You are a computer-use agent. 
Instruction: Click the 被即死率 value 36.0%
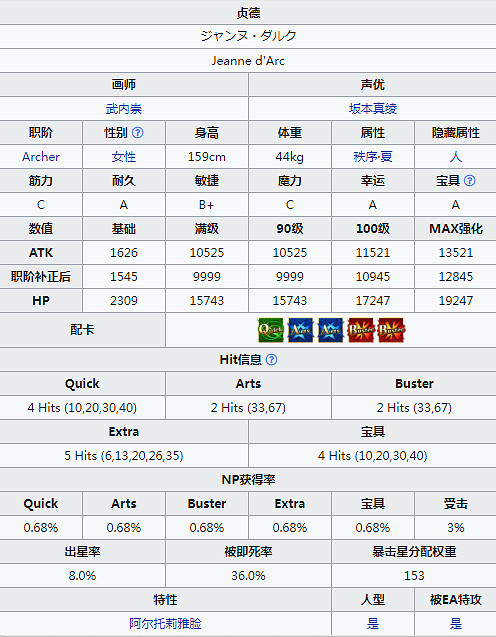tap(248, 575)
